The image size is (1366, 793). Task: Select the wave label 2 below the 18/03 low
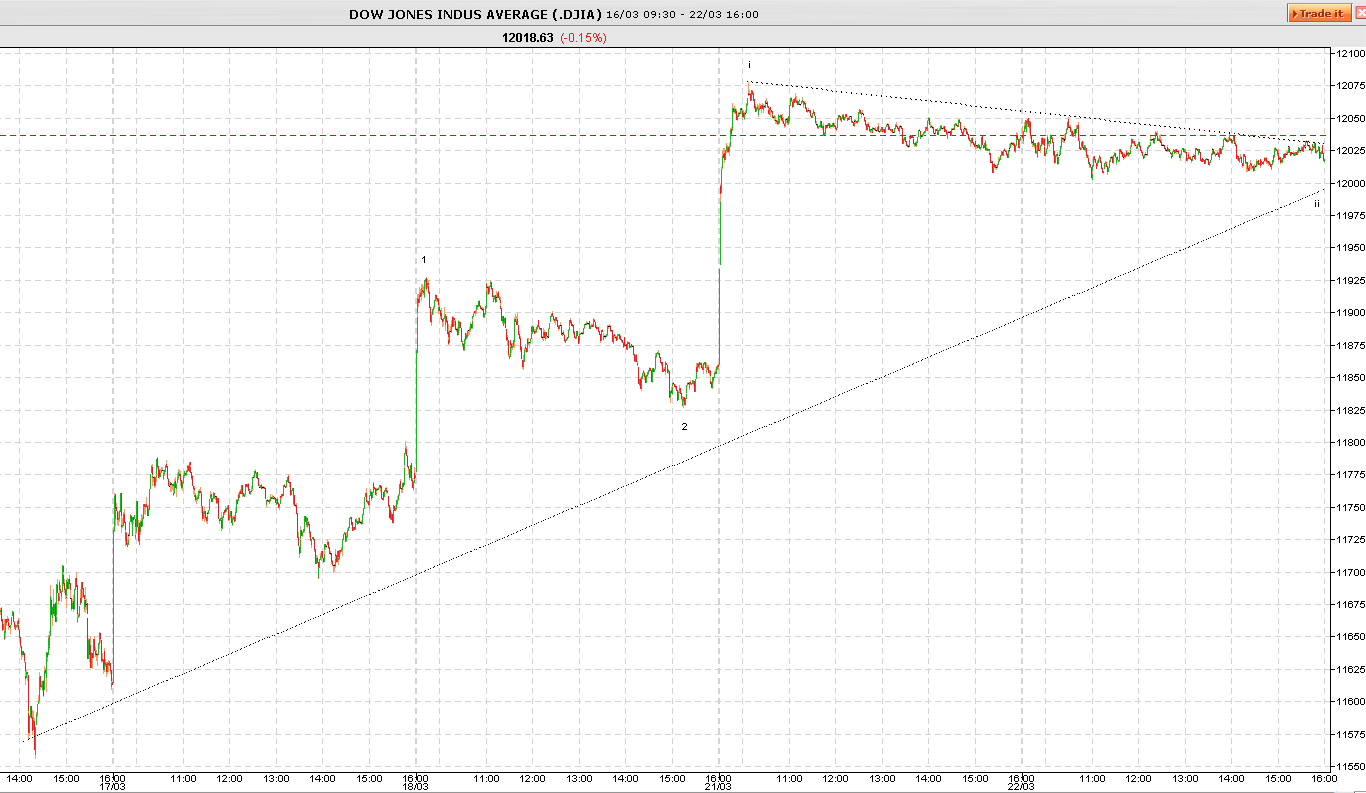pyautogui.click(x=685, y=427)
